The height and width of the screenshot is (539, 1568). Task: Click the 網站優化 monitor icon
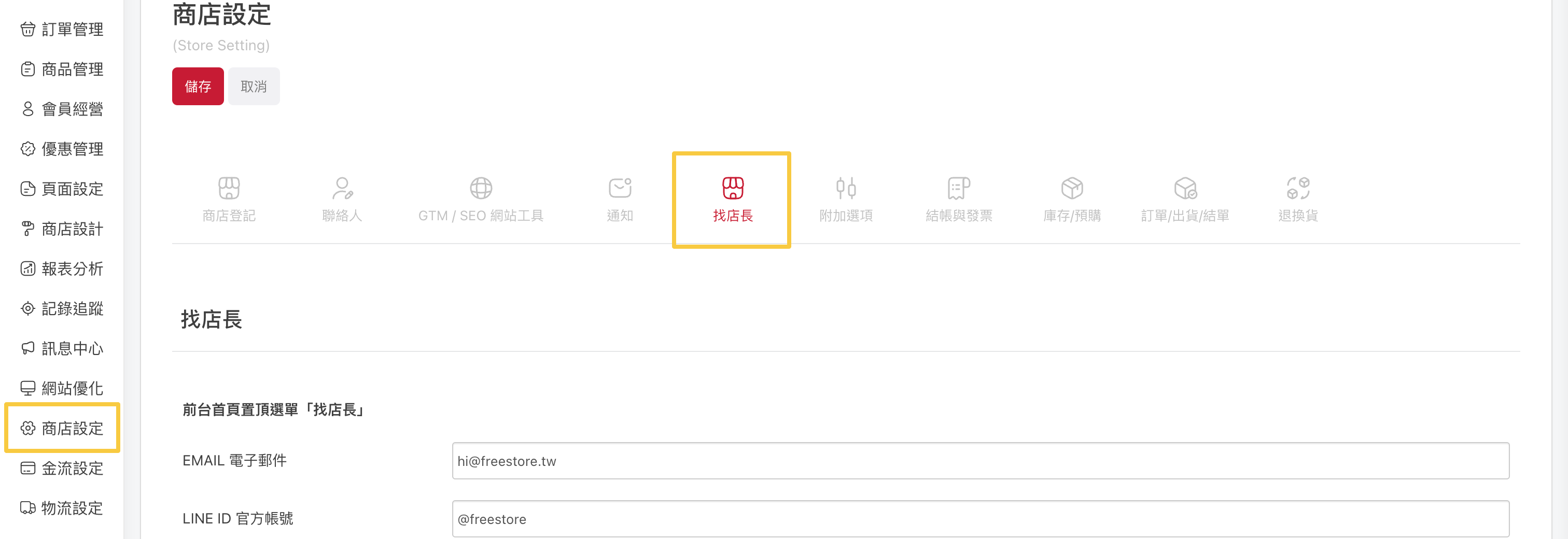click(x=28, y=388)
